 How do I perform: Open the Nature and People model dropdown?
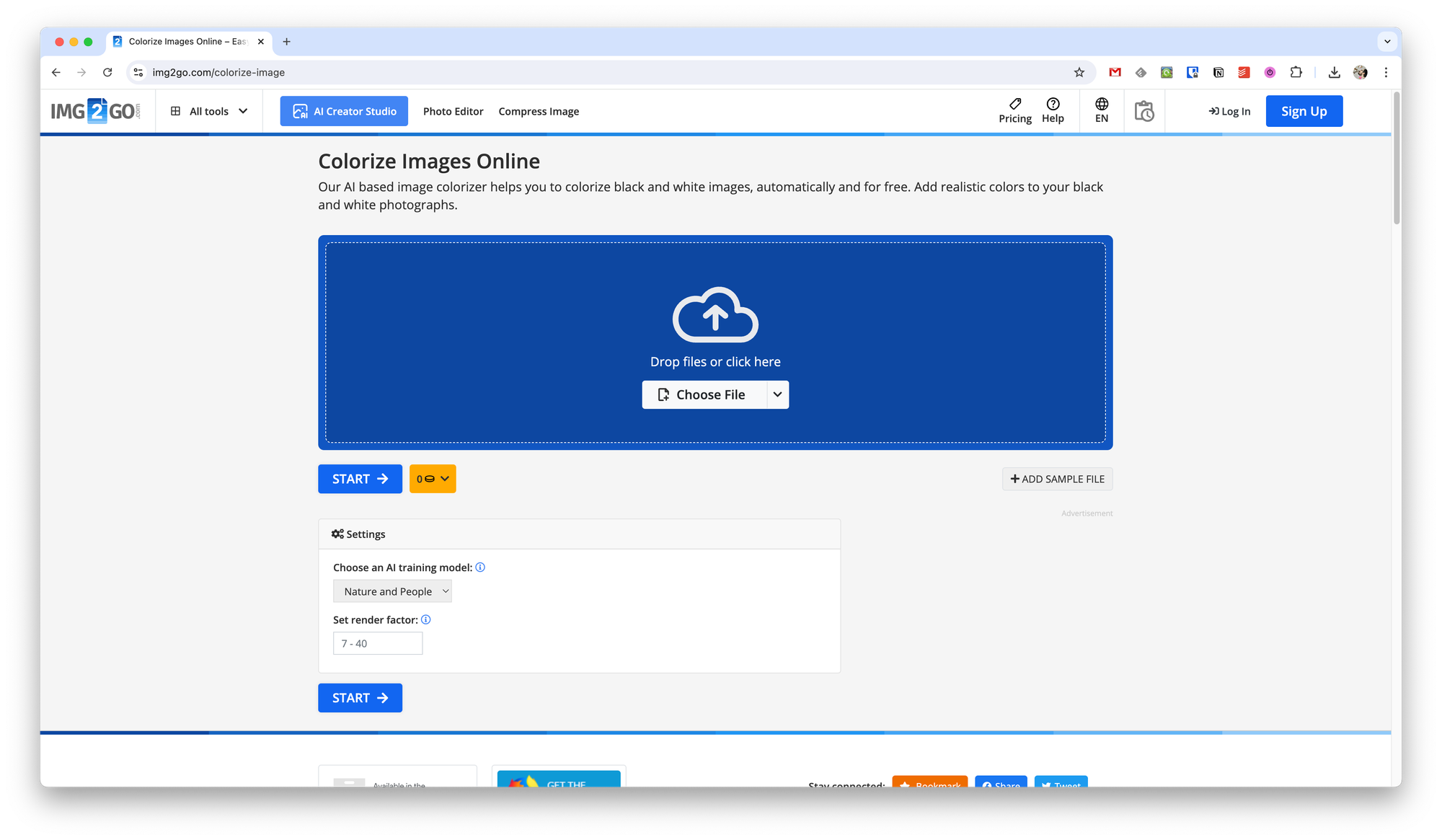pyautogui.click(x=392, y=591)
